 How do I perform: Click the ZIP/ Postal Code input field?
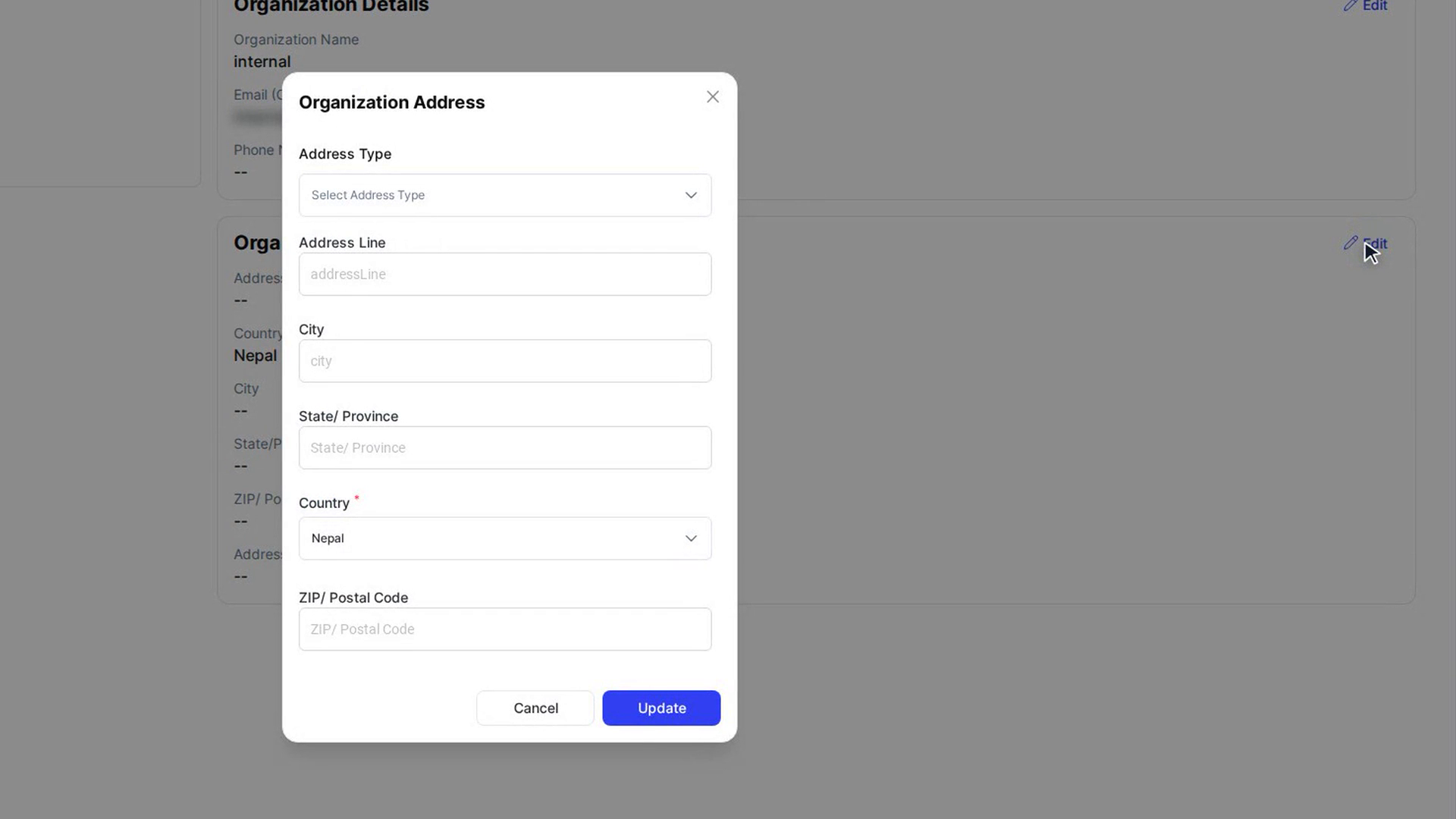click(x=505, y=629)
